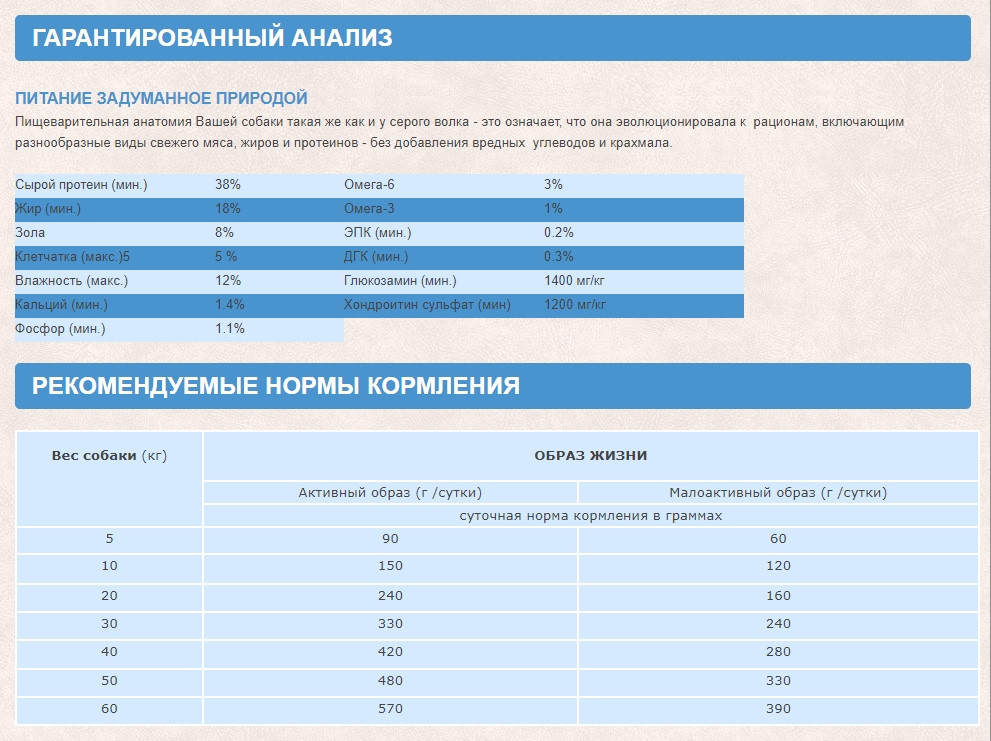Click the ГАРАНТИРОВАННЫЙ АНАЛИЗ header
991x741 pixels.
click(492, 38)
